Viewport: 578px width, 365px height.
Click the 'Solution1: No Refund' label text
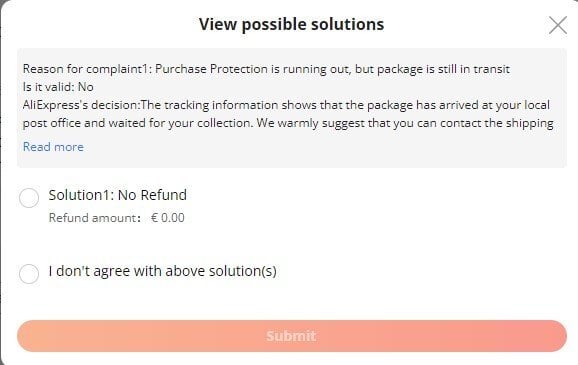(x=118, y=195)
